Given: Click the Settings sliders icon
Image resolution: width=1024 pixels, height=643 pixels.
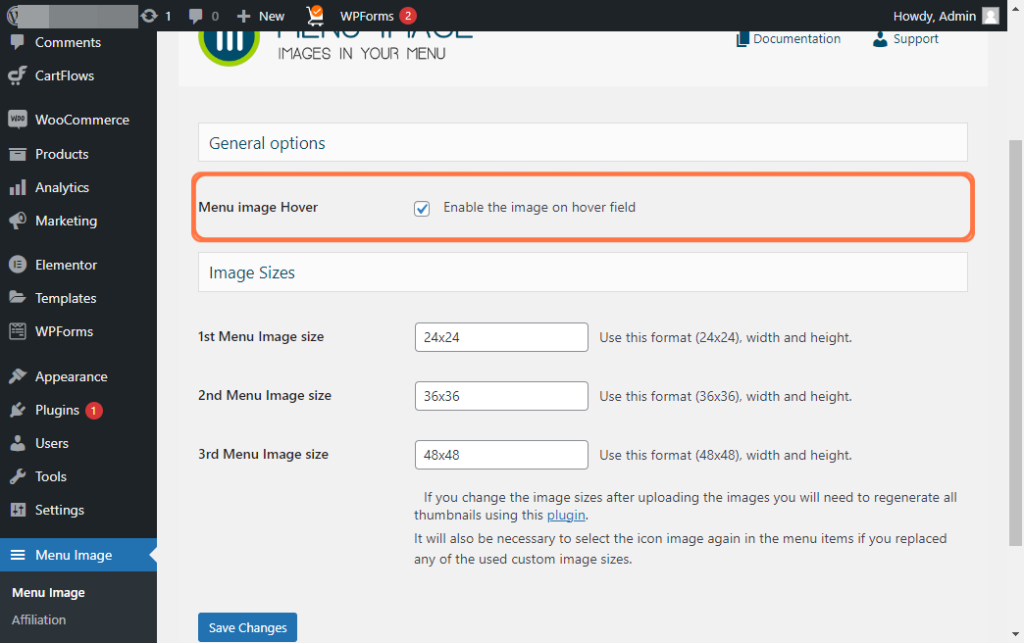Looking at the screenshot, I should [x=18, y=510].
